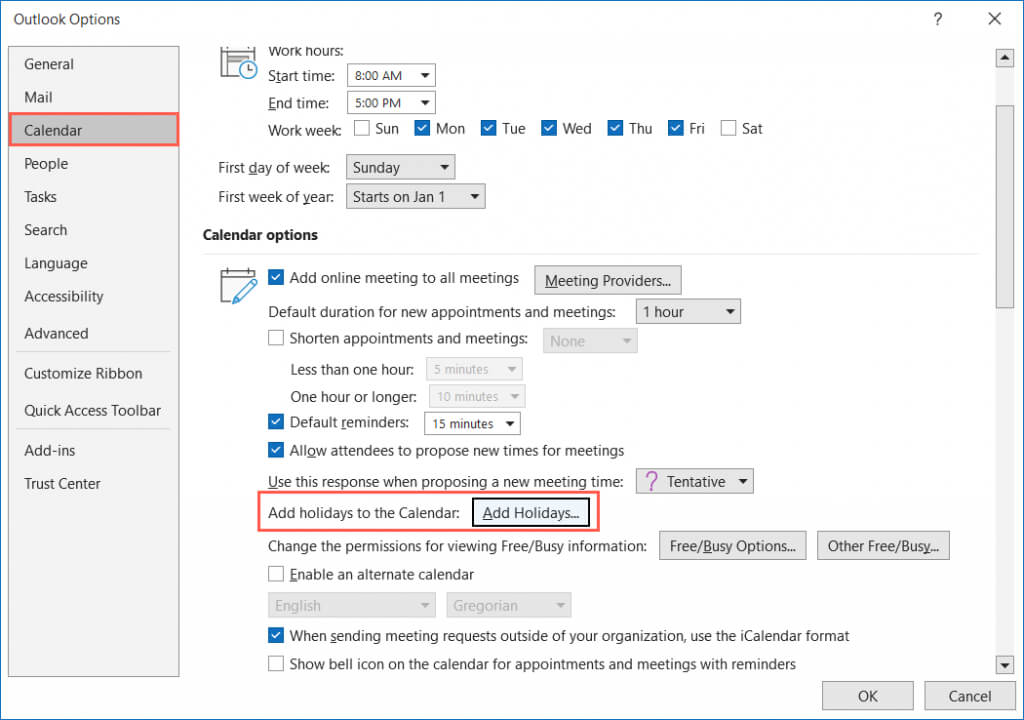Click the Calendar options section heading
This screenshot has width=1024, height=720.
click(x=260, y=235)
